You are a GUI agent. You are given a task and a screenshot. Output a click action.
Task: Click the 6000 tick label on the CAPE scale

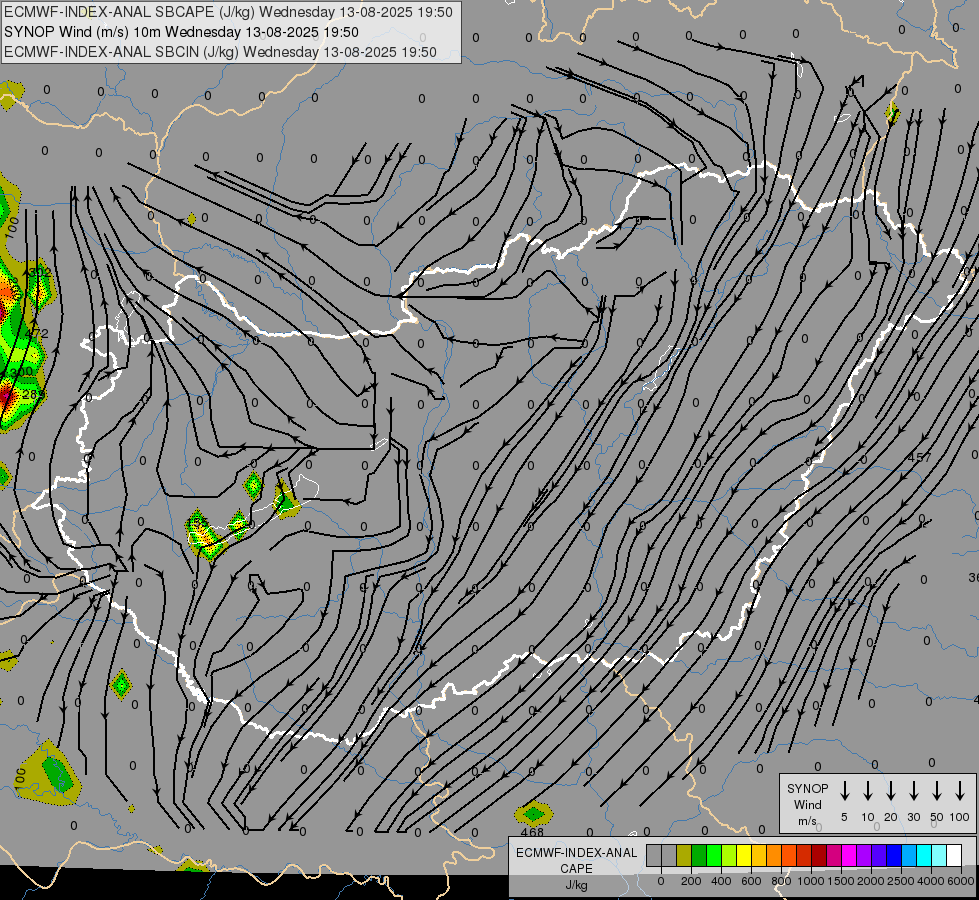961,881
